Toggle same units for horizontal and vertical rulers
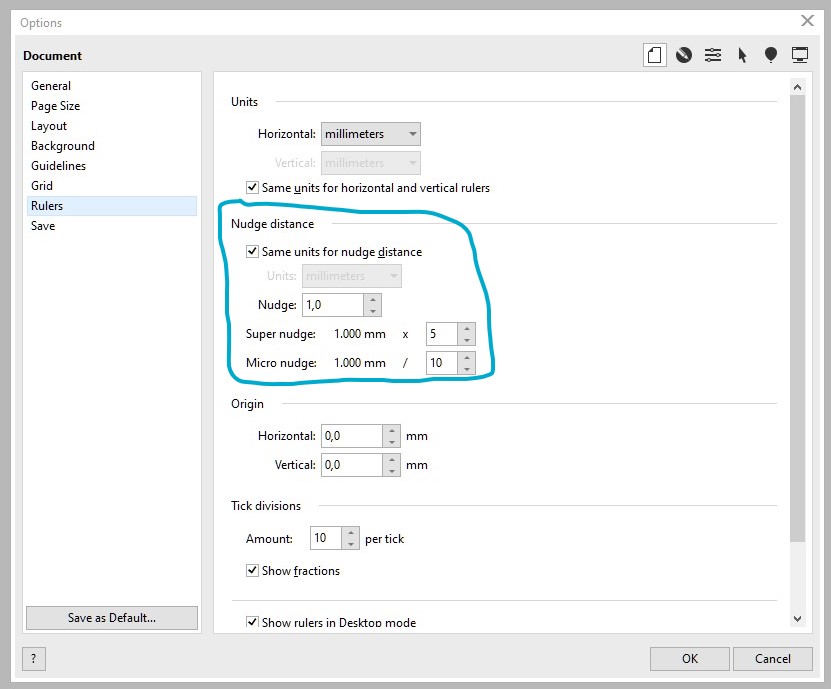 point(253,188)
